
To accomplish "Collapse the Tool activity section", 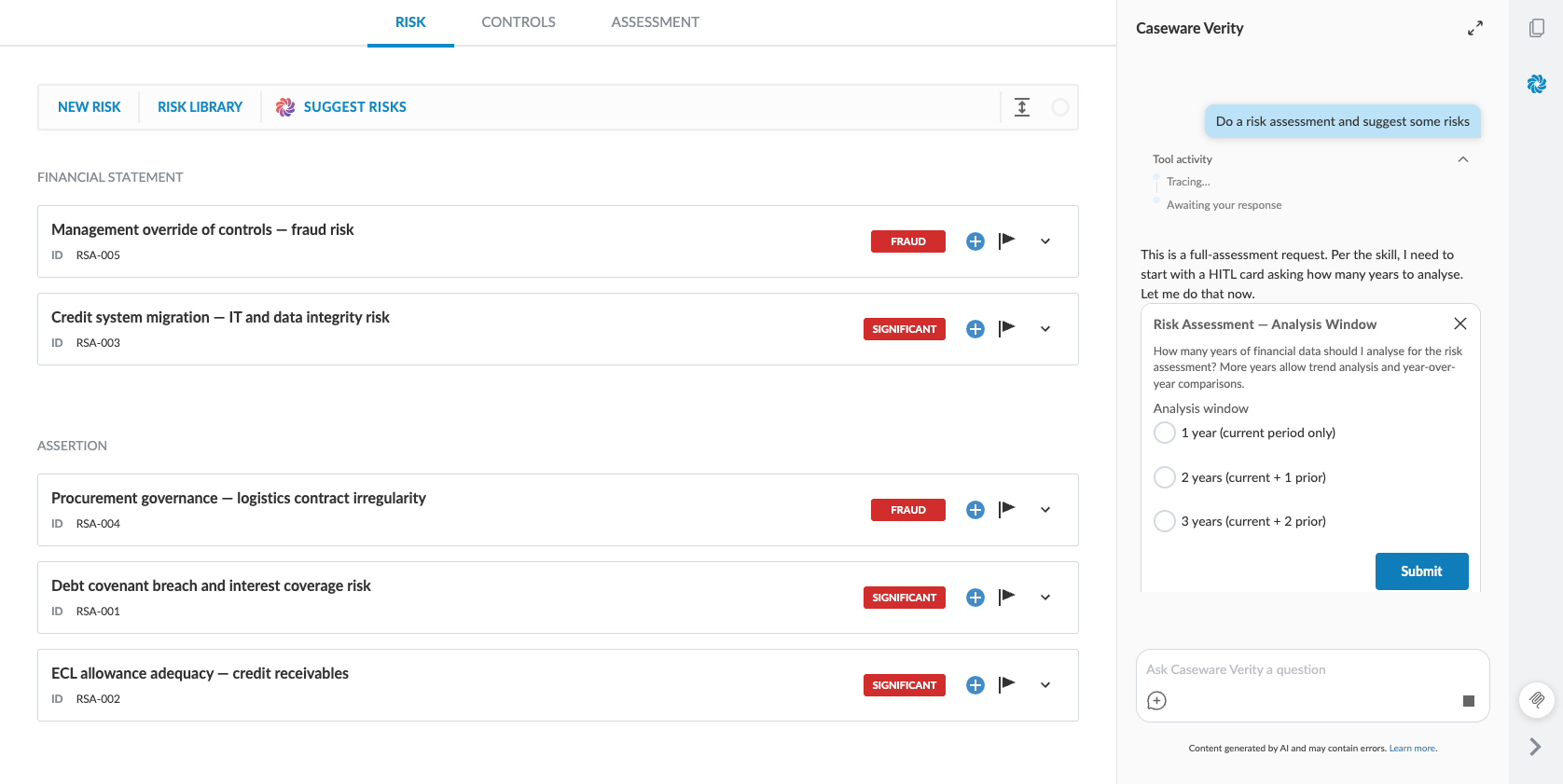I will click(x=1463, y=159).
